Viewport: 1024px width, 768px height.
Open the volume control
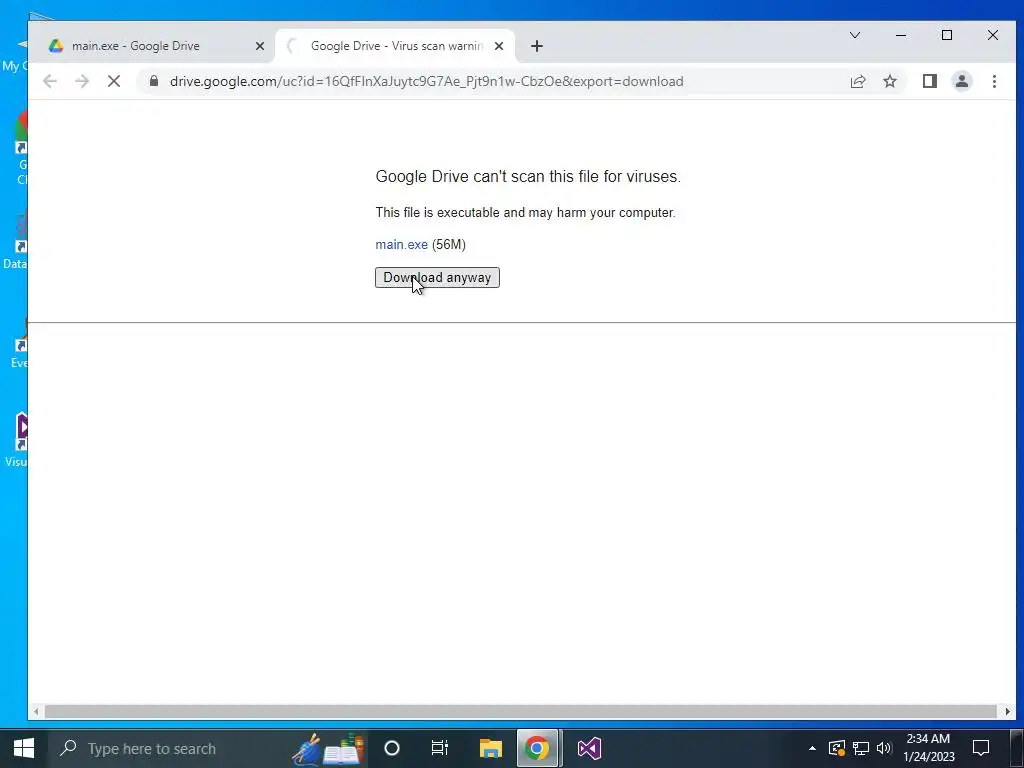tap(884, 748)
